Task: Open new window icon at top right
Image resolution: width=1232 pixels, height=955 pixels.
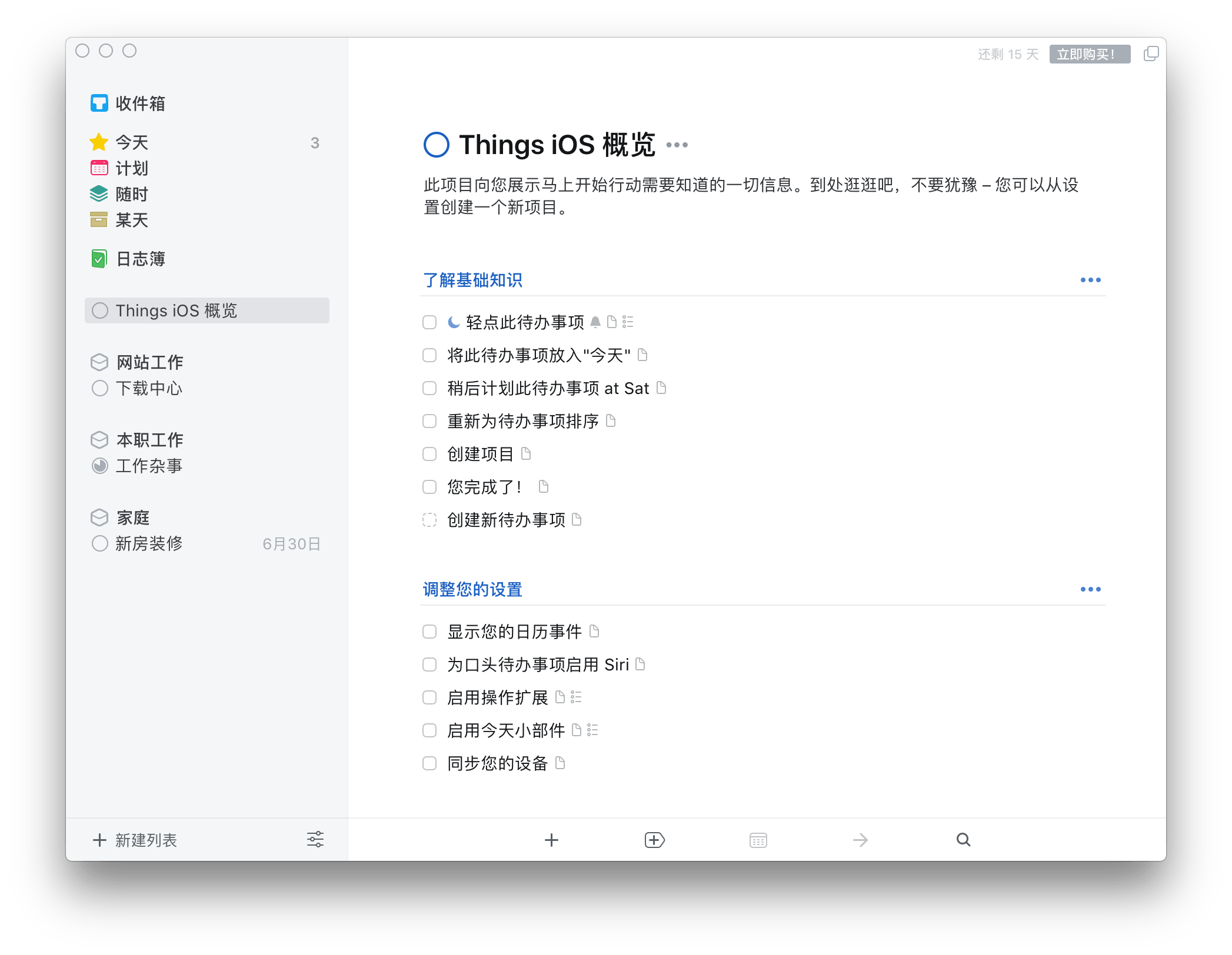Action: click(1151, 54)
